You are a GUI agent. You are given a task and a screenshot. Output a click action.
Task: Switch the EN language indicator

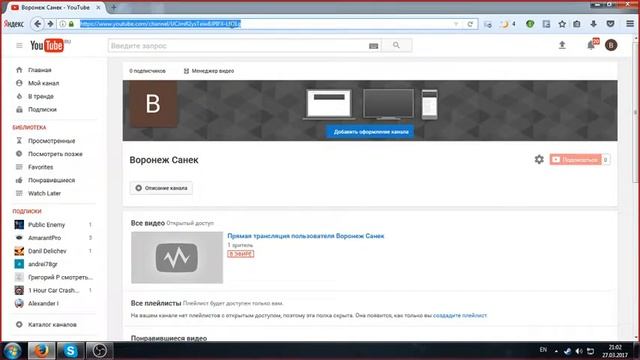(x=543, y=350)
